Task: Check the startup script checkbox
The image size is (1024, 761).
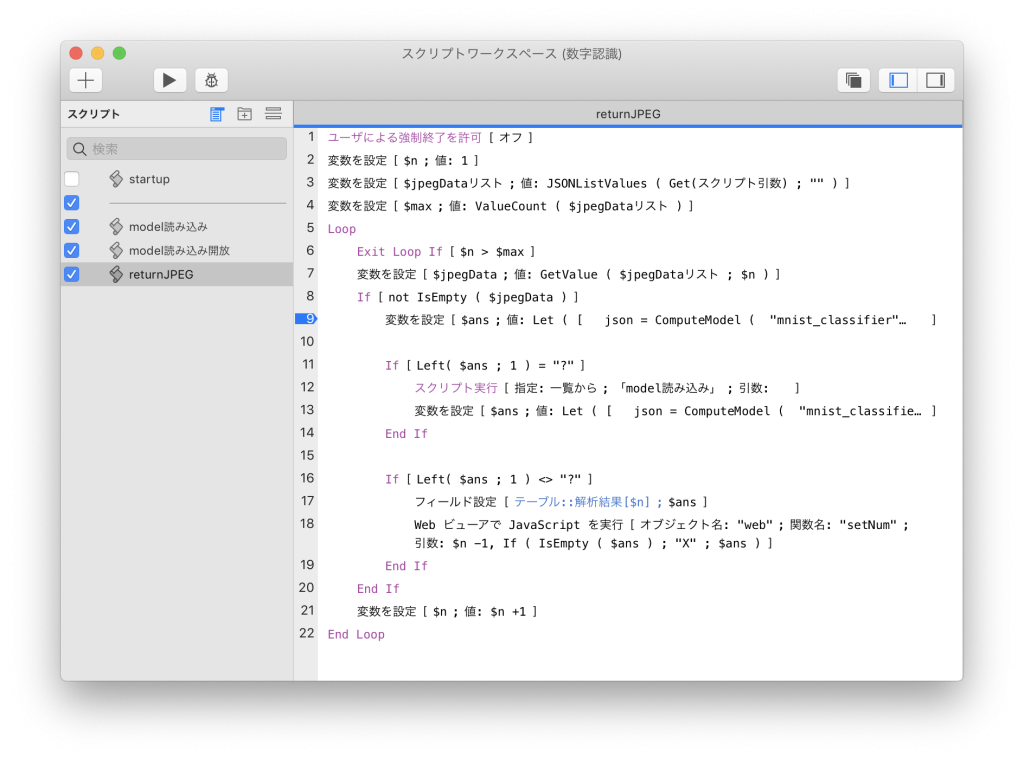Action: [72, 179]
